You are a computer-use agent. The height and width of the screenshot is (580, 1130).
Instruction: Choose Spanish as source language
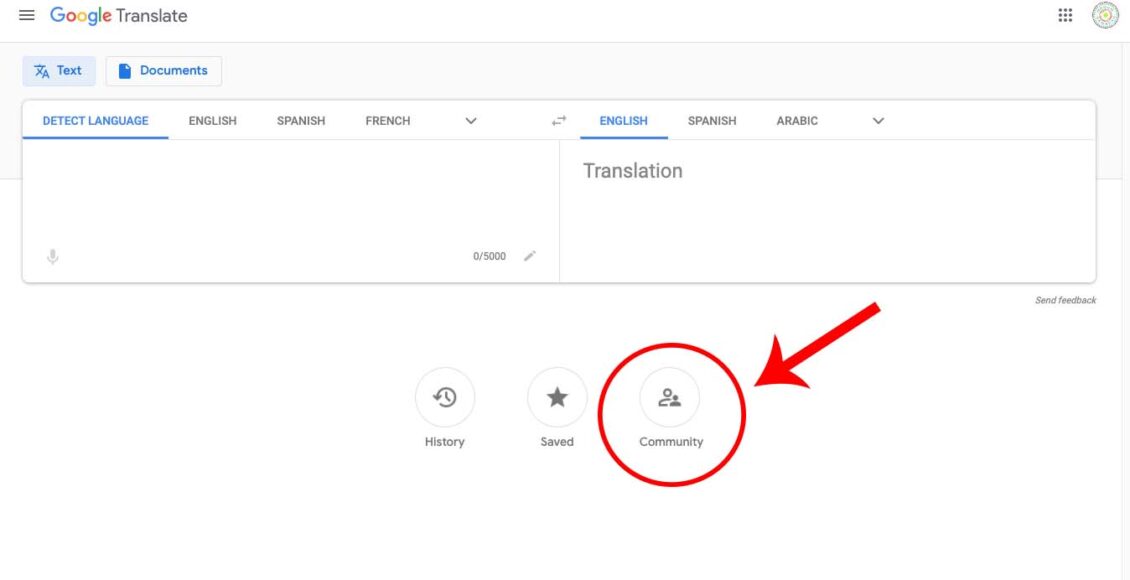coord(301,121)
